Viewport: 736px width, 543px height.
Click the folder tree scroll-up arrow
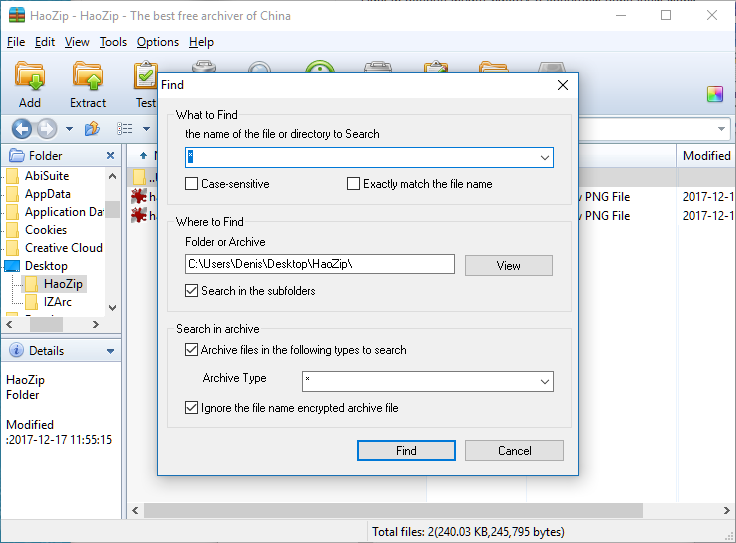(112, 176)
